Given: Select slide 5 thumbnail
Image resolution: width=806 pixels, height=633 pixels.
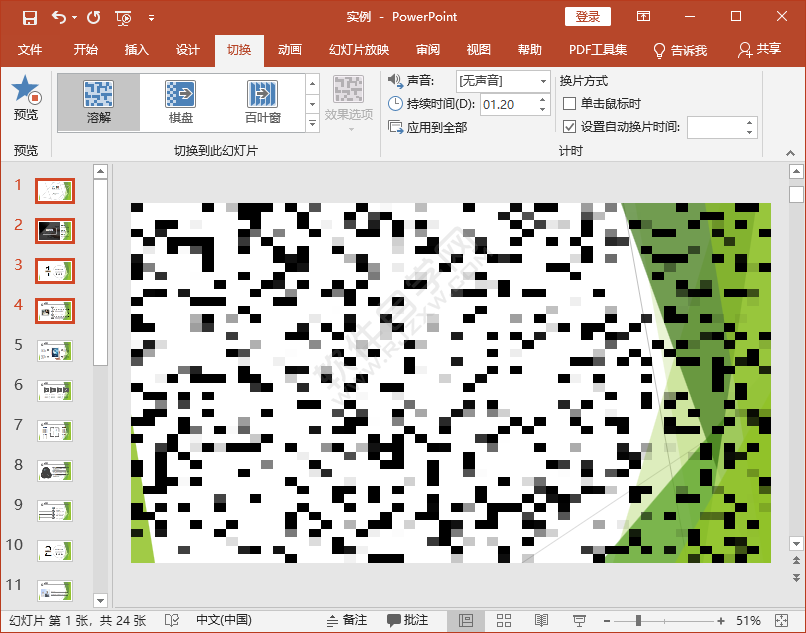Looking at the screenshot, I should (x=55, y=351).
